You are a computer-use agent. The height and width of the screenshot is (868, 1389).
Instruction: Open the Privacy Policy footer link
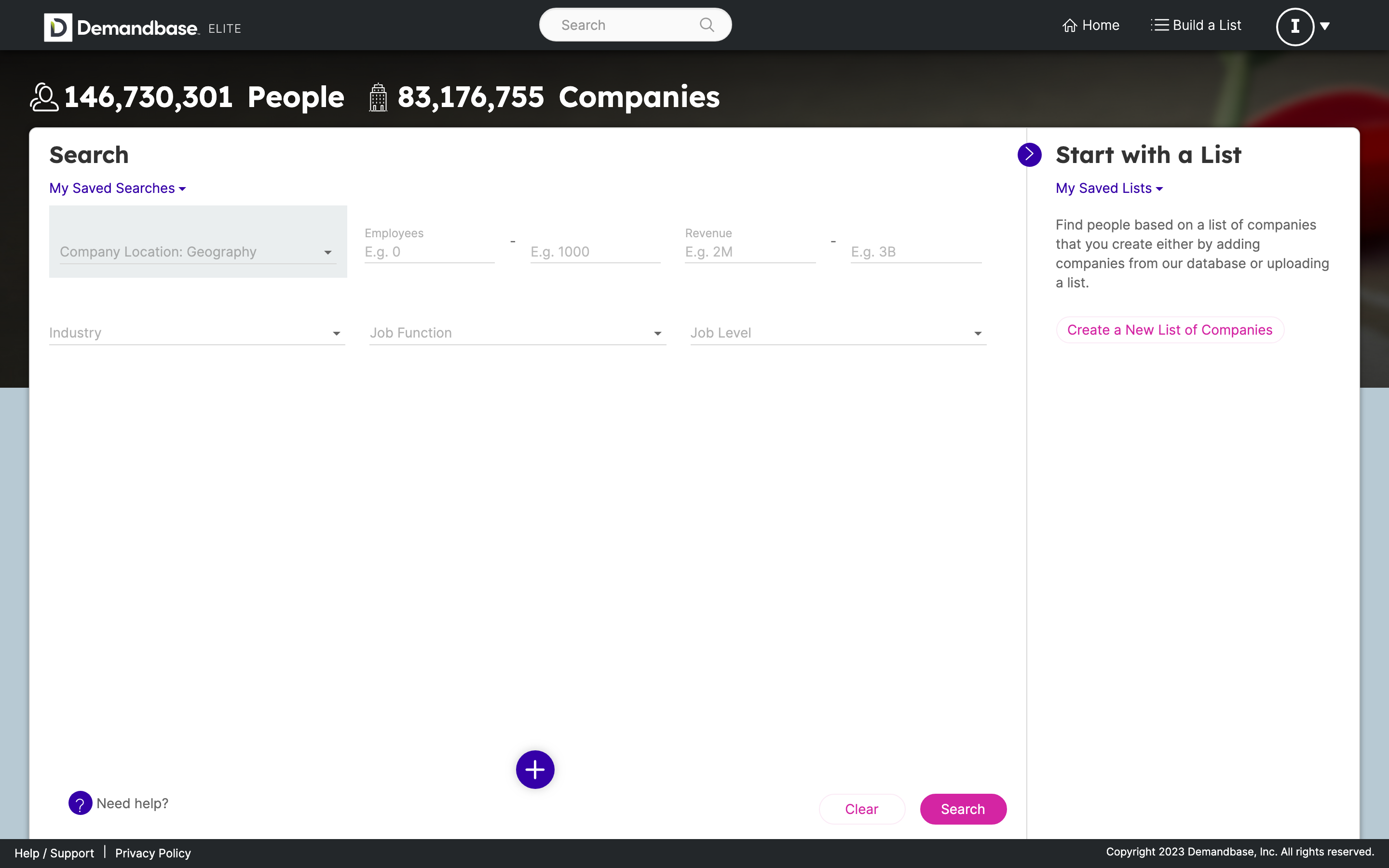pos(153,853)
